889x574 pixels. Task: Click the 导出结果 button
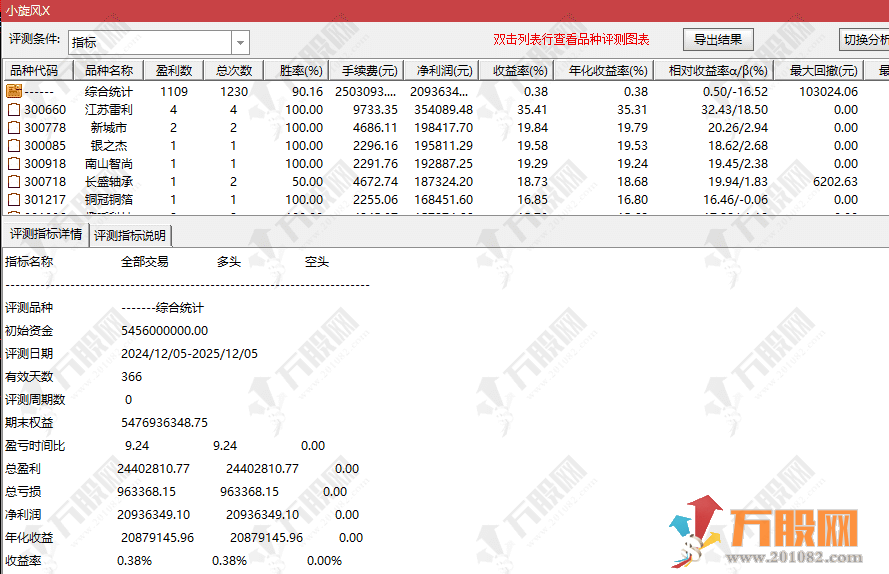[718, 40]
